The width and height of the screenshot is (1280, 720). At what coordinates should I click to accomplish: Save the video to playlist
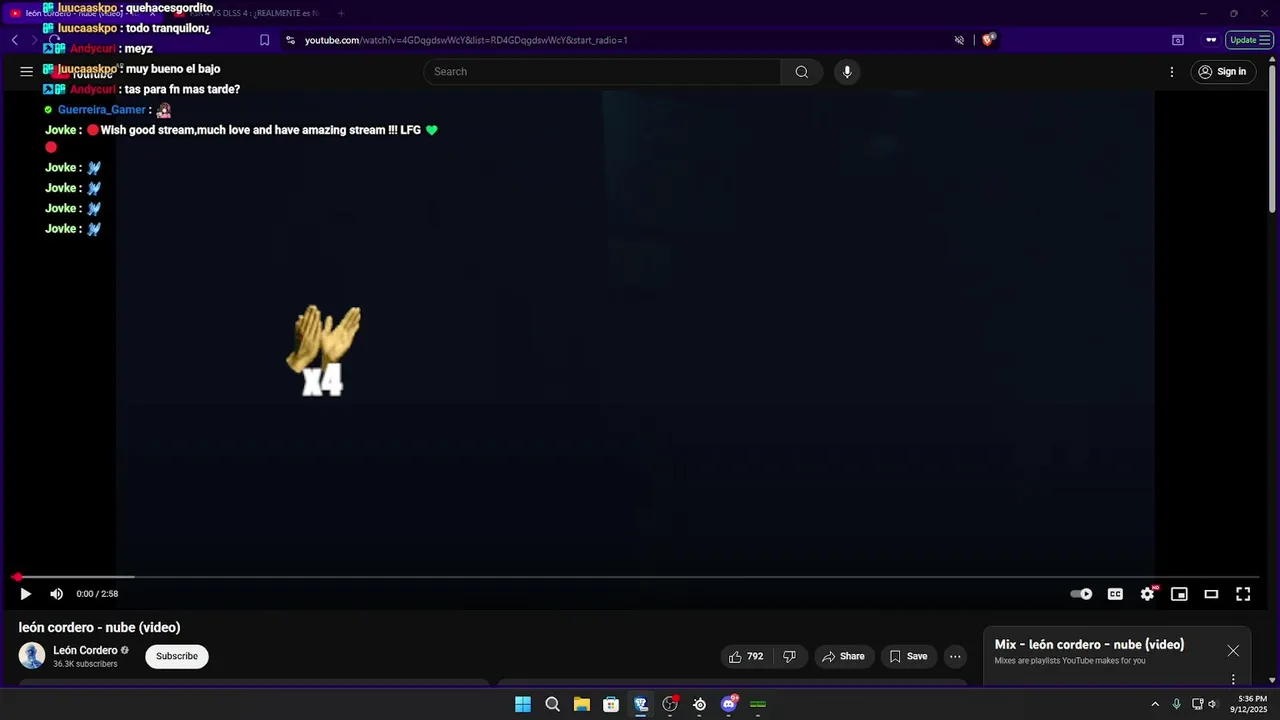(x=909, y=657)
